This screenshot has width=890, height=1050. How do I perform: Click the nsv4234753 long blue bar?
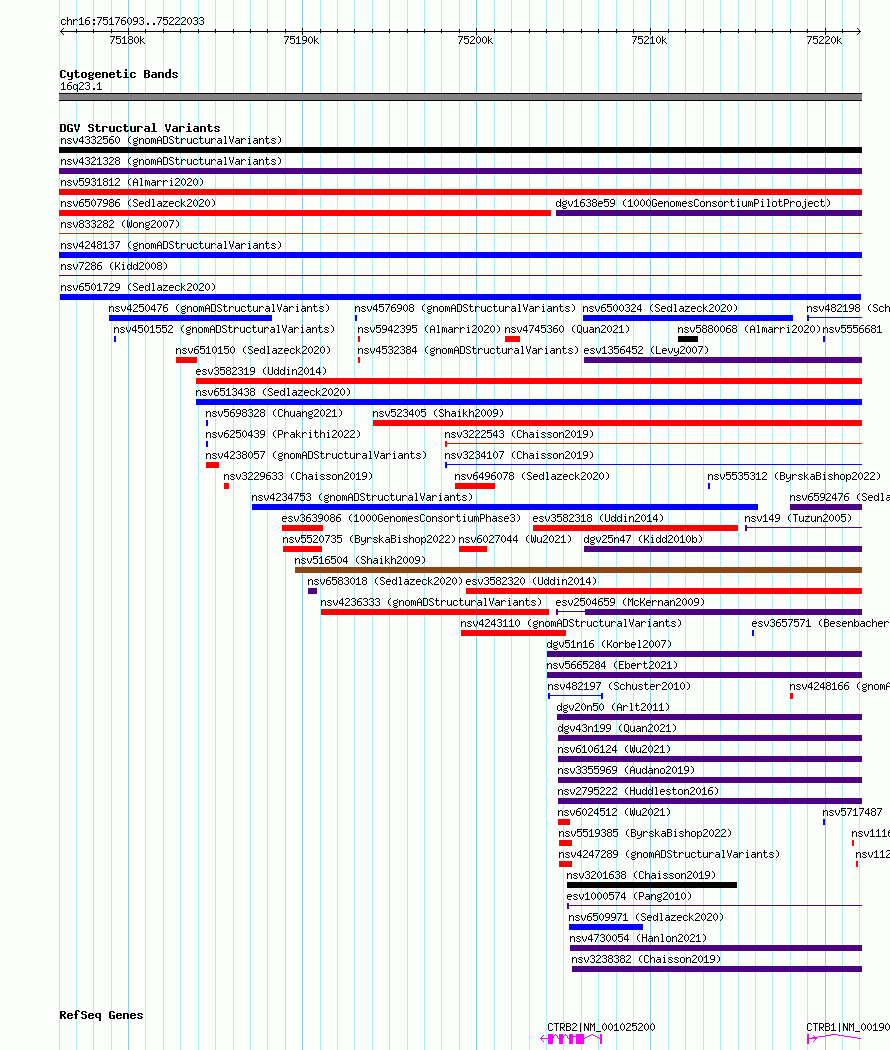[505, 507]
